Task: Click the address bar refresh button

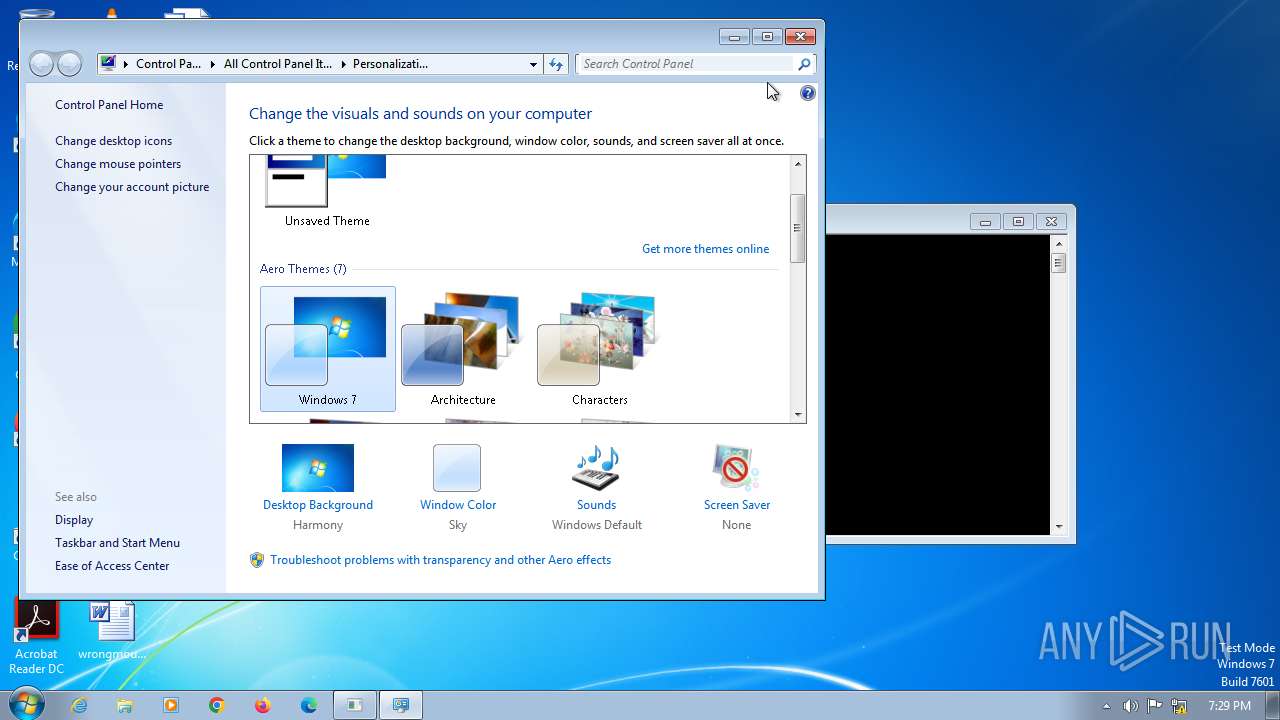Action: [x=557, y=64]
